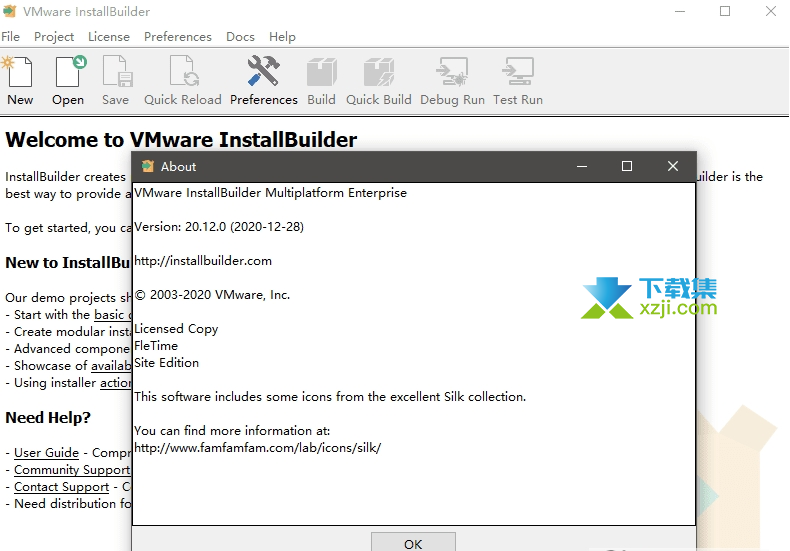Open the Contact Support link
The height and width of the screenshot is (551, 790).
click(x=61, y=487)
